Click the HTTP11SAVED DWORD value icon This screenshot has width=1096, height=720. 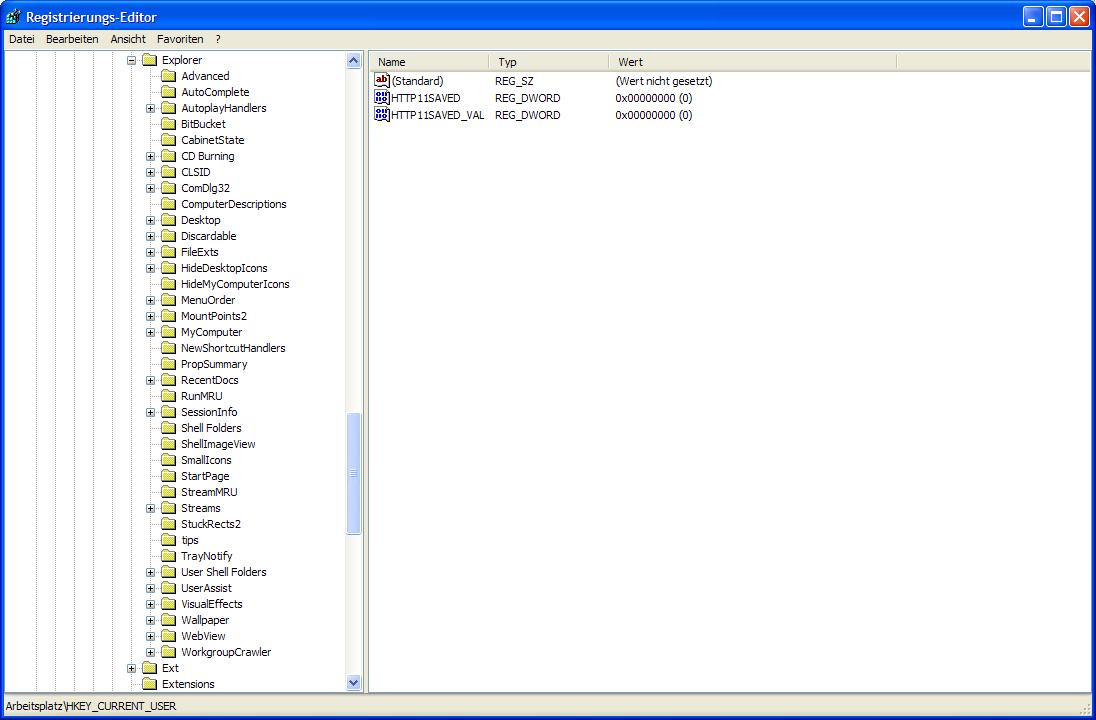tap(382, 98)
